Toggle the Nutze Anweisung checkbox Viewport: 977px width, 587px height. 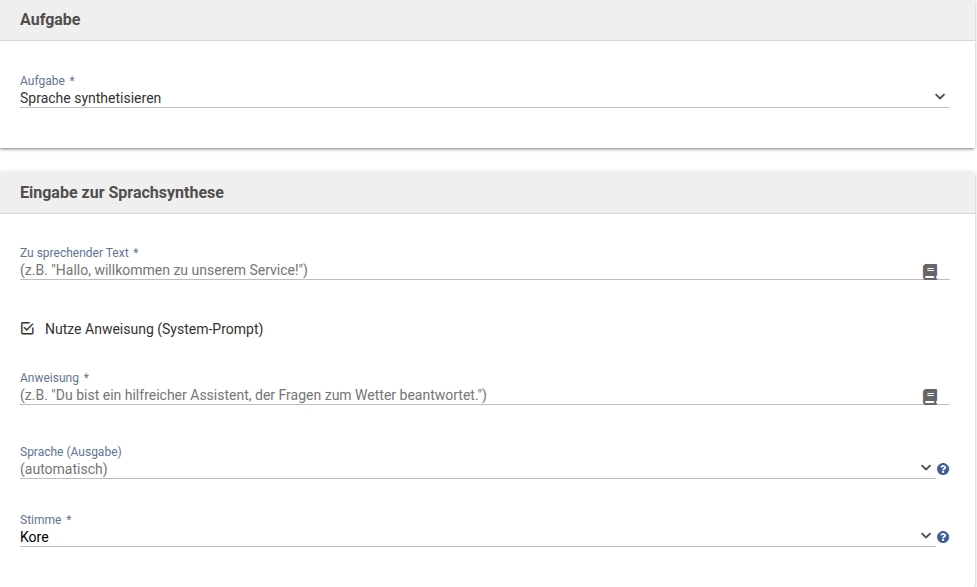[x=28, y=328]
